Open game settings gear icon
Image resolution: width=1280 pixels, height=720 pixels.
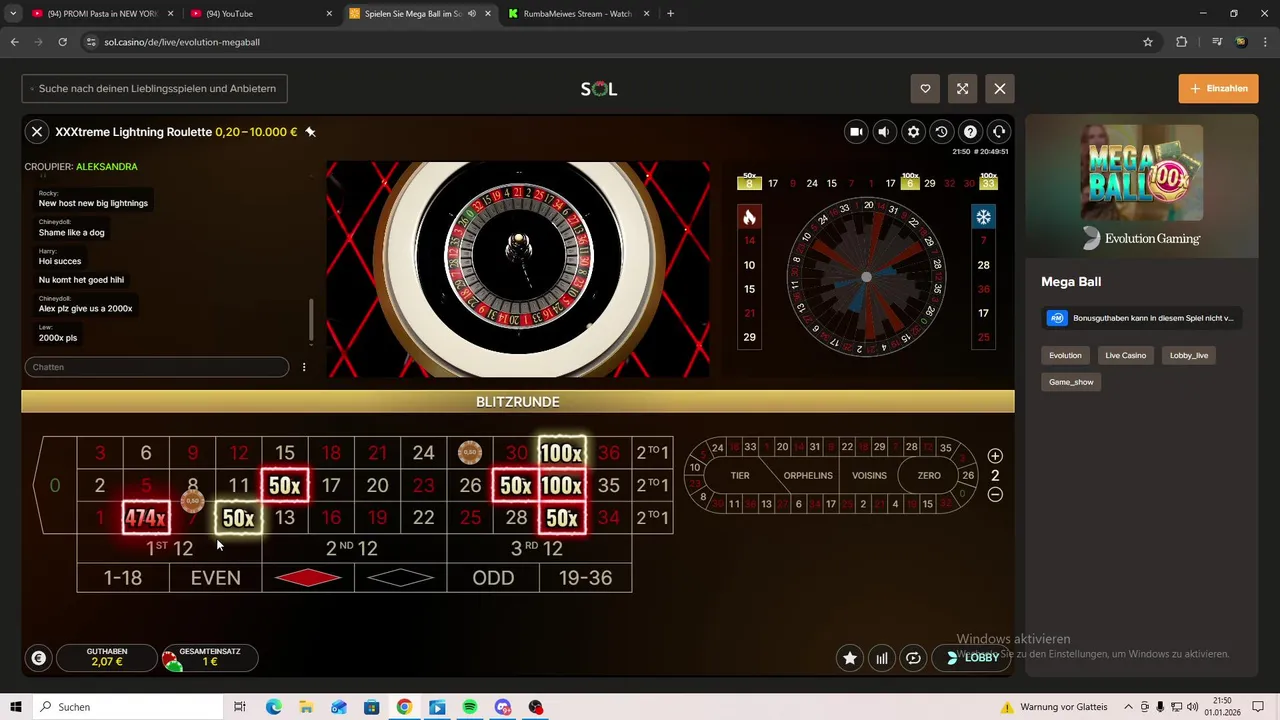[913, 131]
